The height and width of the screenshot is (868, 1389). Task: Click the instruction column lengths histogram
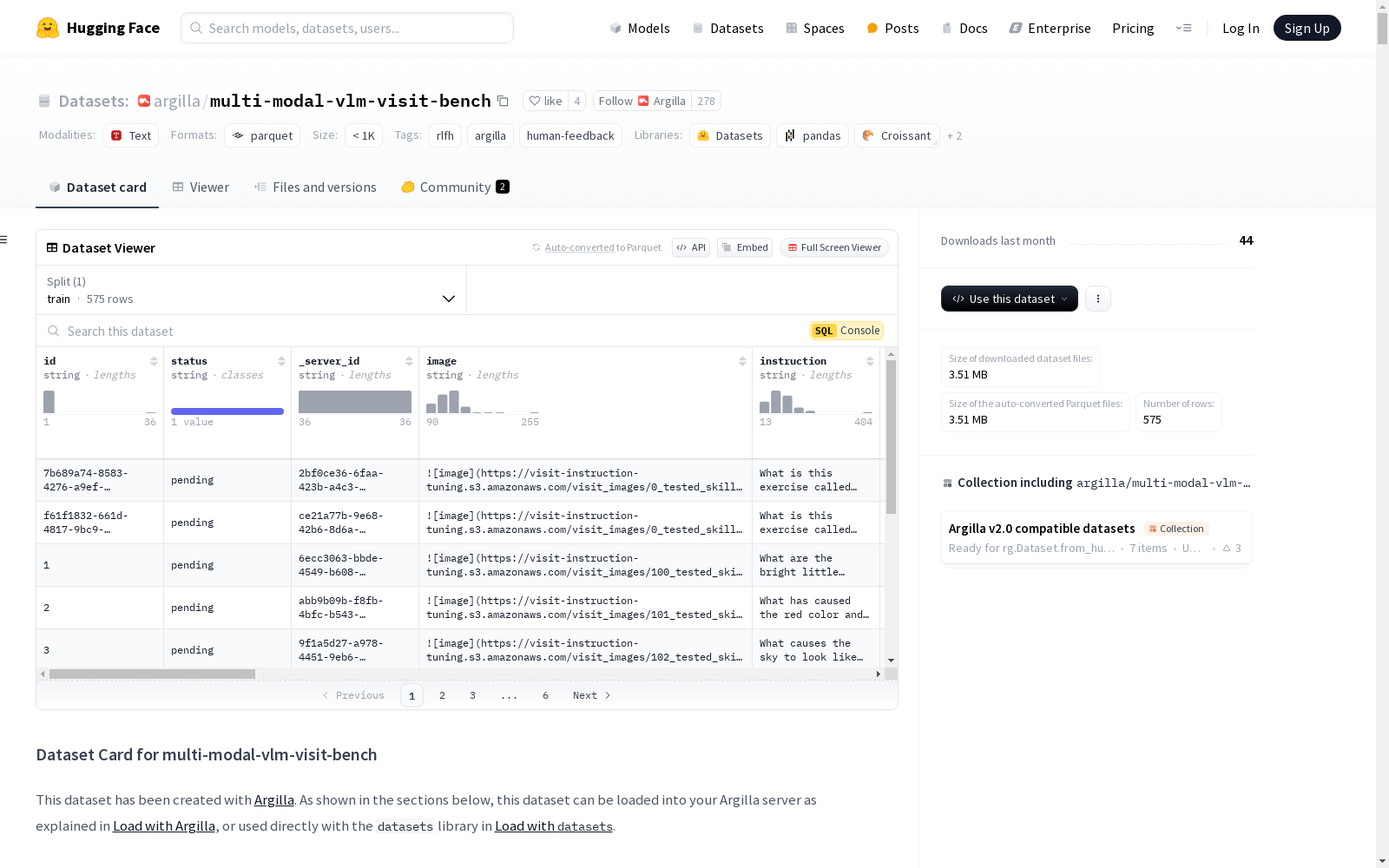pos(816,401)
